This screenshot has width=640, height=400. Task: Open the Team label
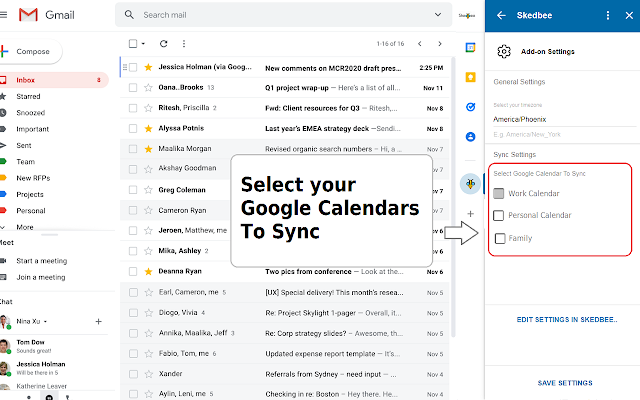(25, 162)
